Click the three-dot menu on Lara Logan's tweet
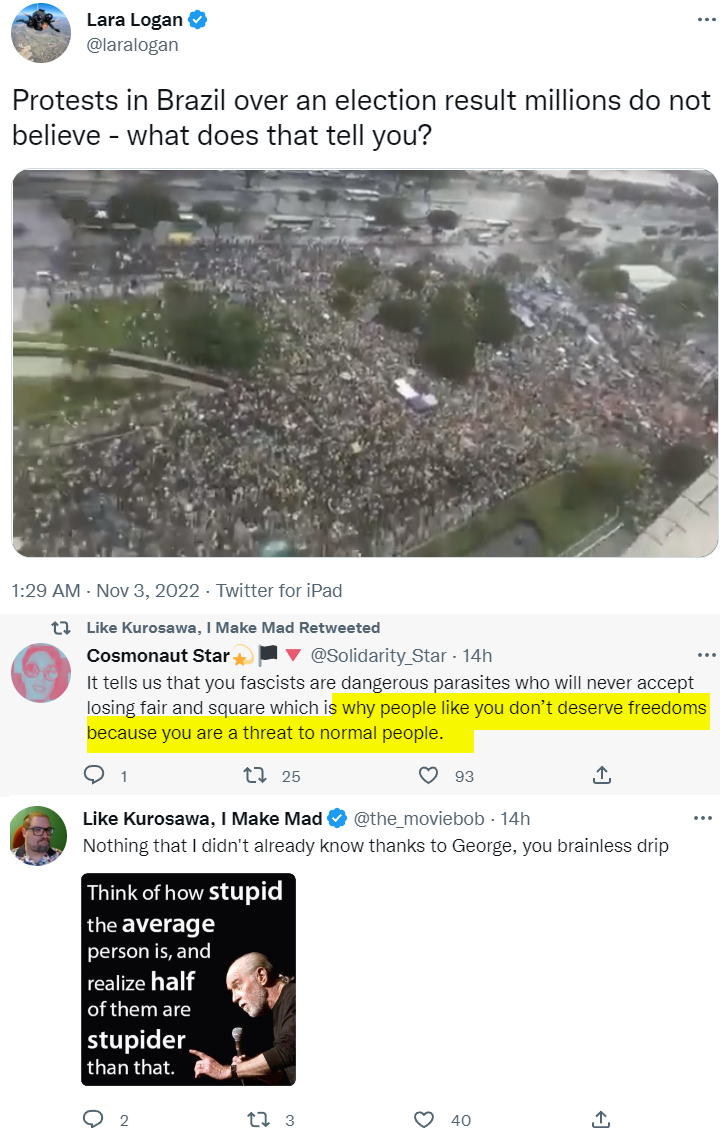 point(706,20)
